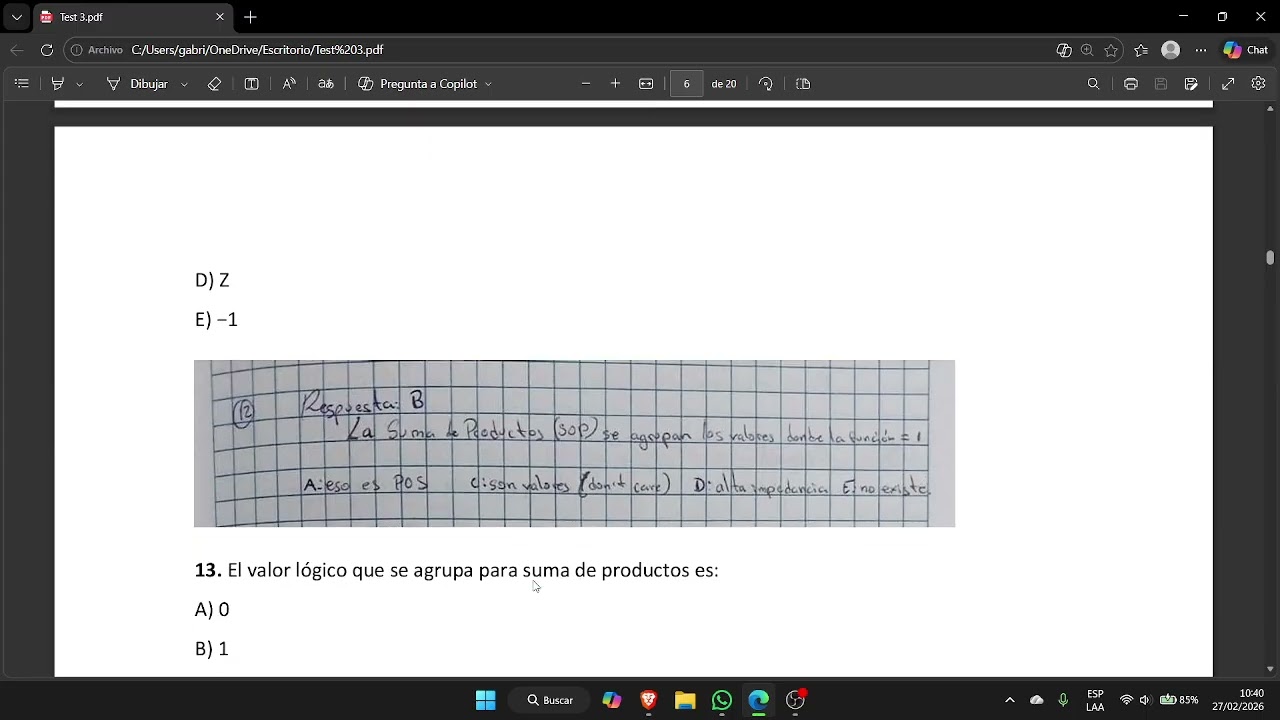Open File Explorer from taskbar
Screen dimensions: 1280x720
coord(685,700)
